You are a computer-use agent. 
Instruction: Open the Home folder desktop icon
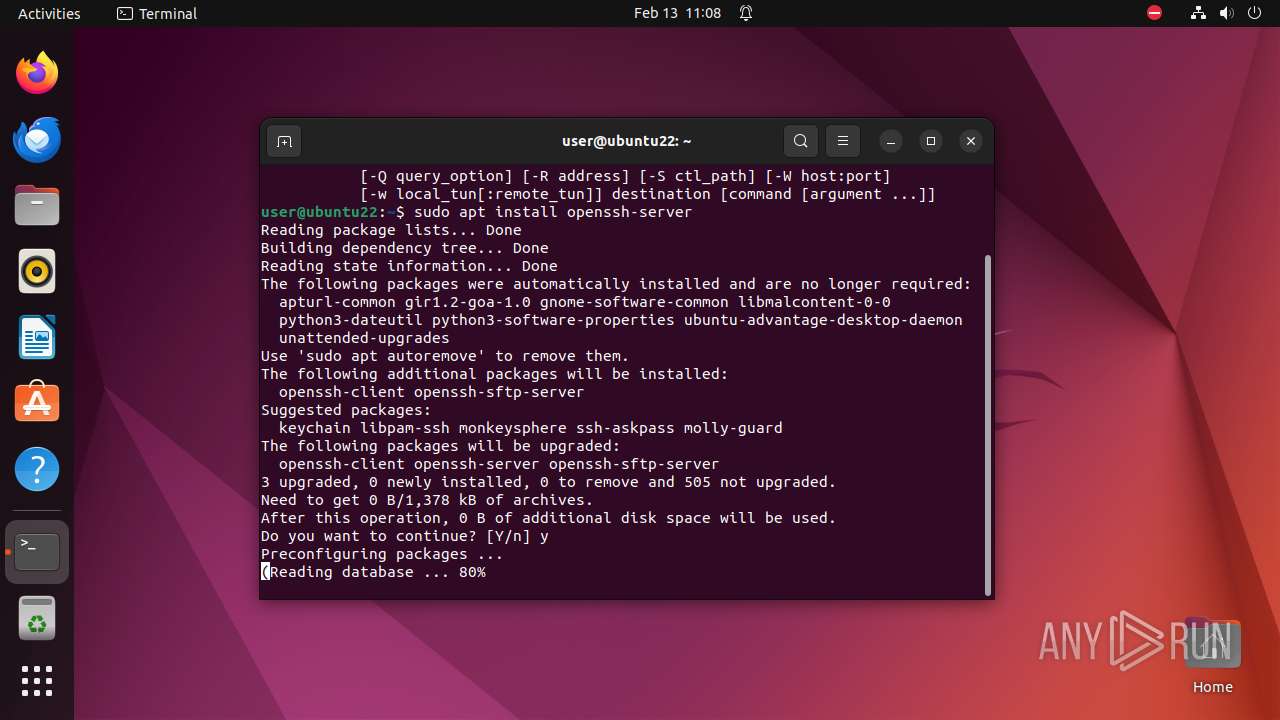click(1212, 656)
